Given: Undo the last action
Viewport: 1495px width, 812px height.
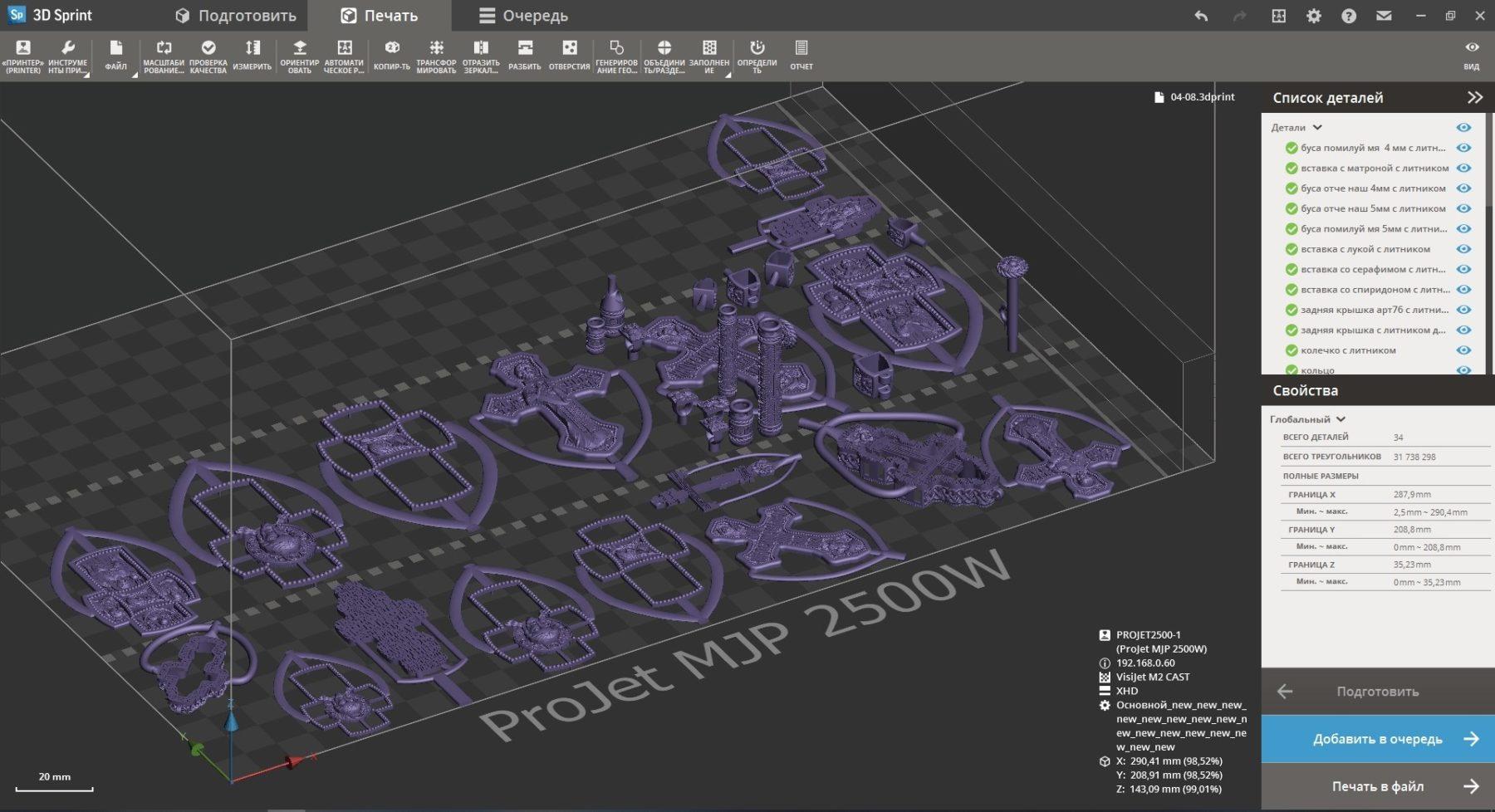Looking at the screenshot, I should pyautogui.click(x=1201, y=16).
